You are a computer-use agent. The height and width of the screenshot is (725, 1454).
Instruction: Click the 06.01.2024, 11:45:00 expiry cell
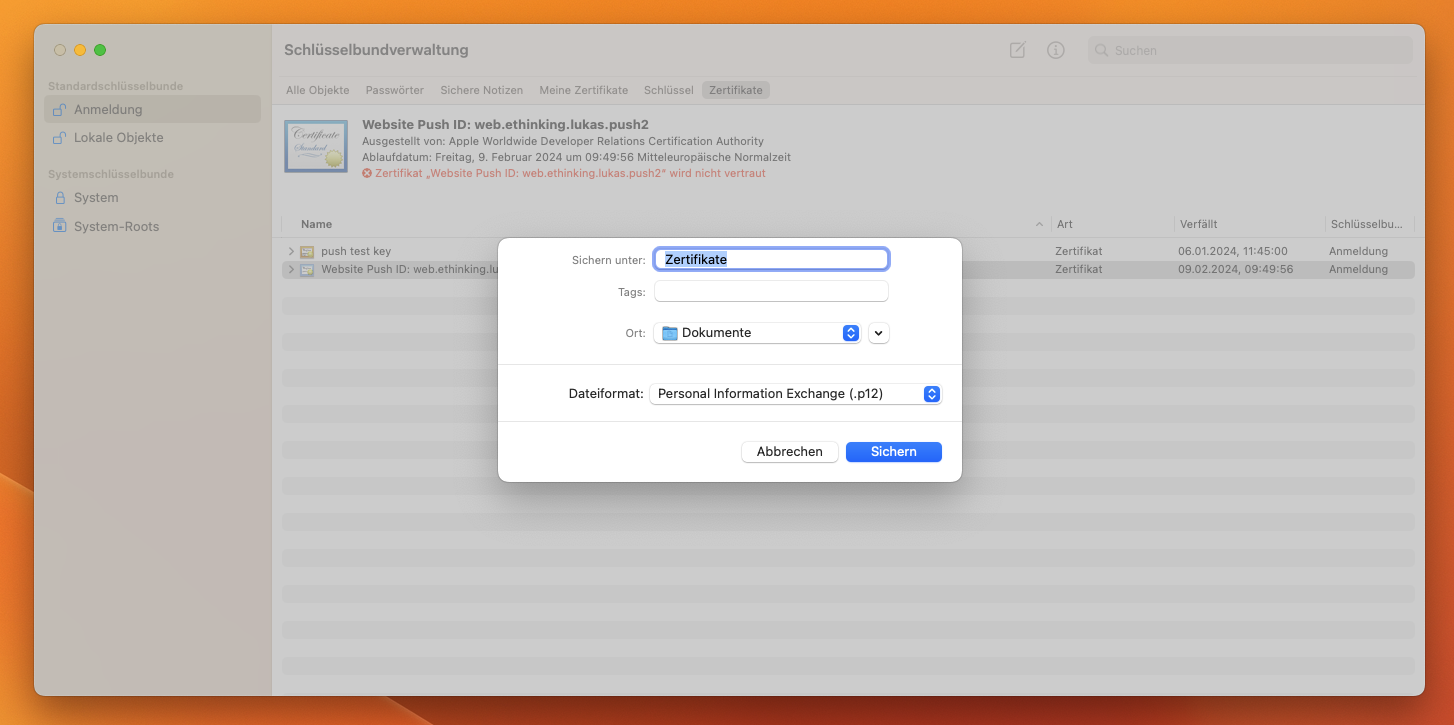click(1232, 252)
